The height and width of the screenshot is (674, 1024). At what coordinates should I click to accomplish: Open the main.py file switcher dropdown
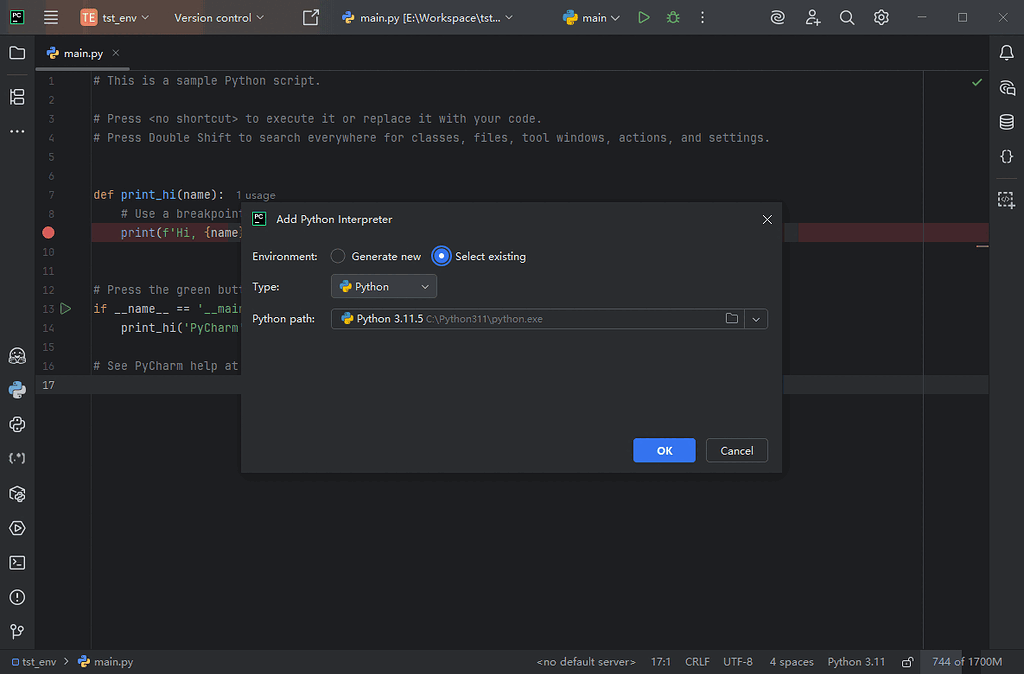point(428,18)
